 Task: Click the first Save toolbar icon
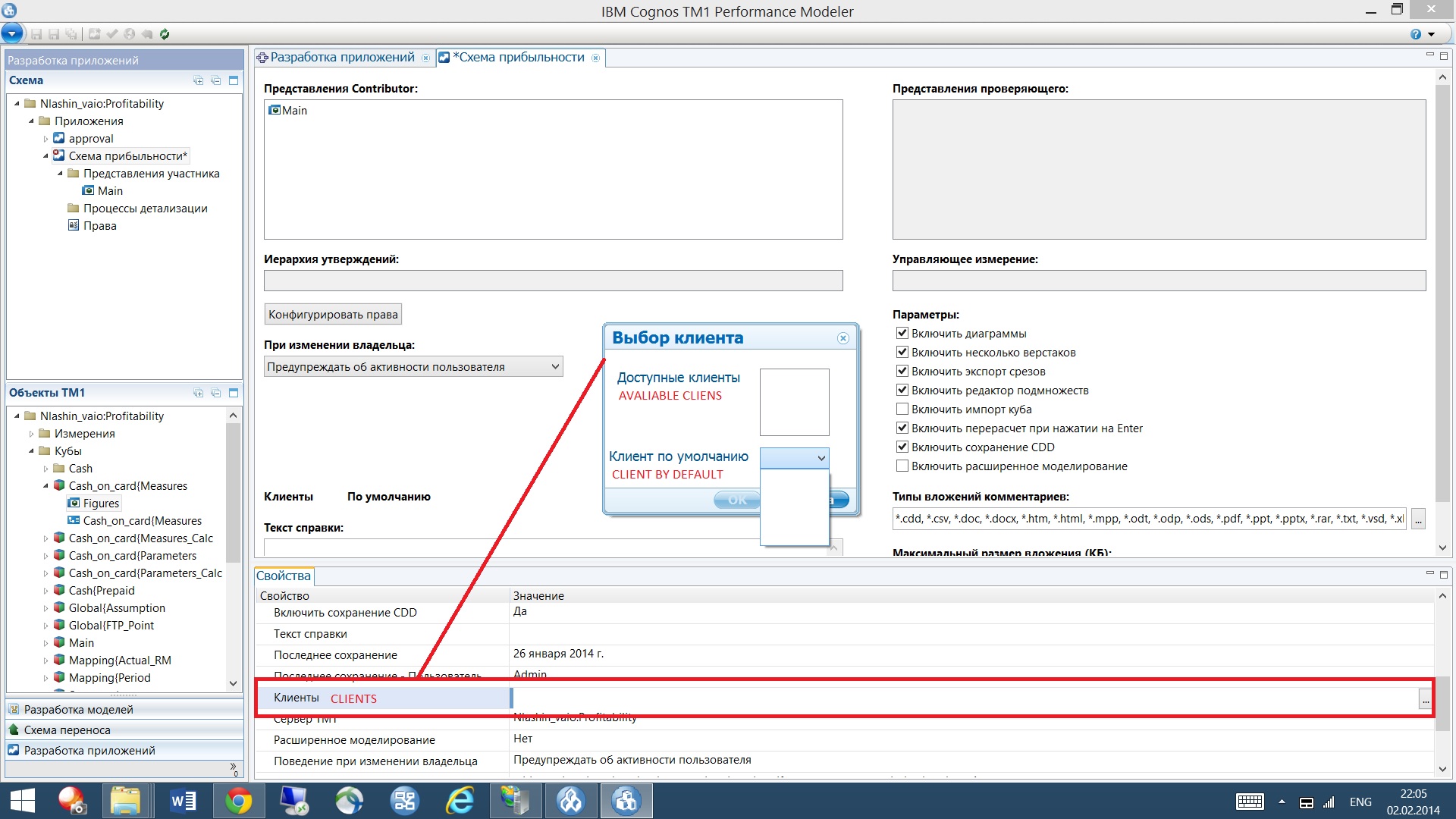coord(36,34)
